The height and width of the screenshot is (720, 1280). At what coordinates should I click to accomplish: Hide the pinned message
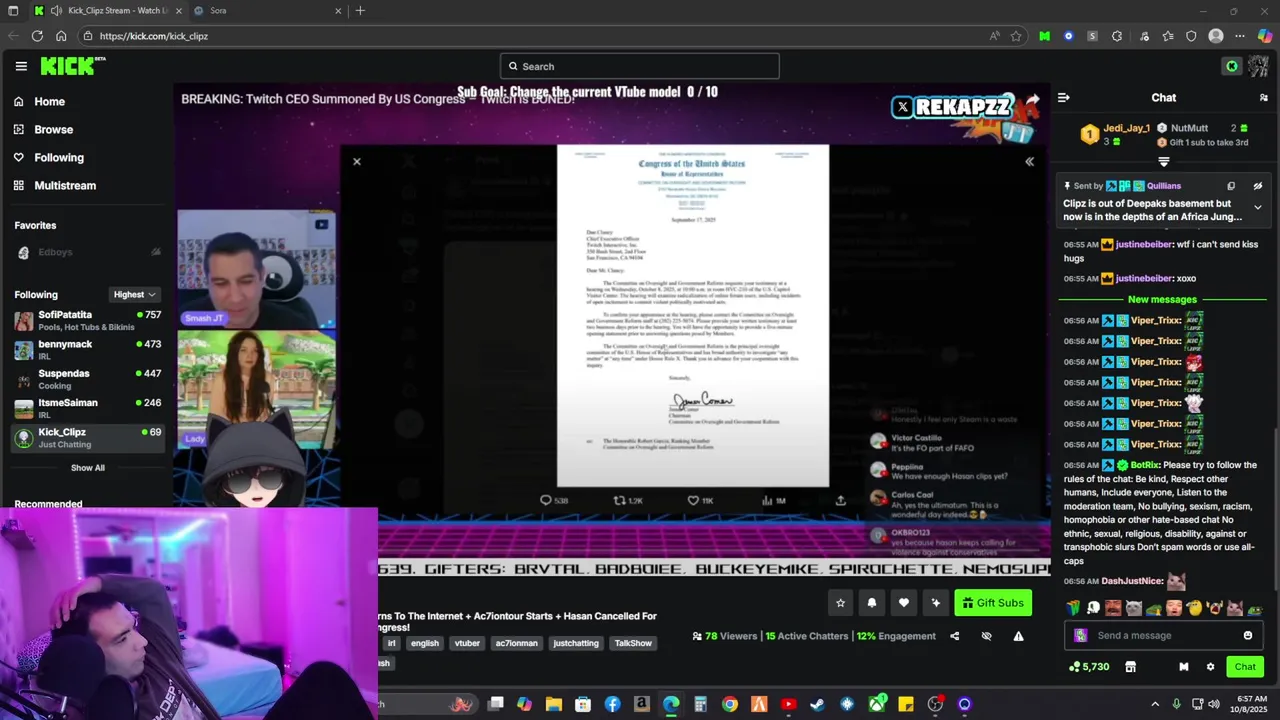[x=1258, y=186]
